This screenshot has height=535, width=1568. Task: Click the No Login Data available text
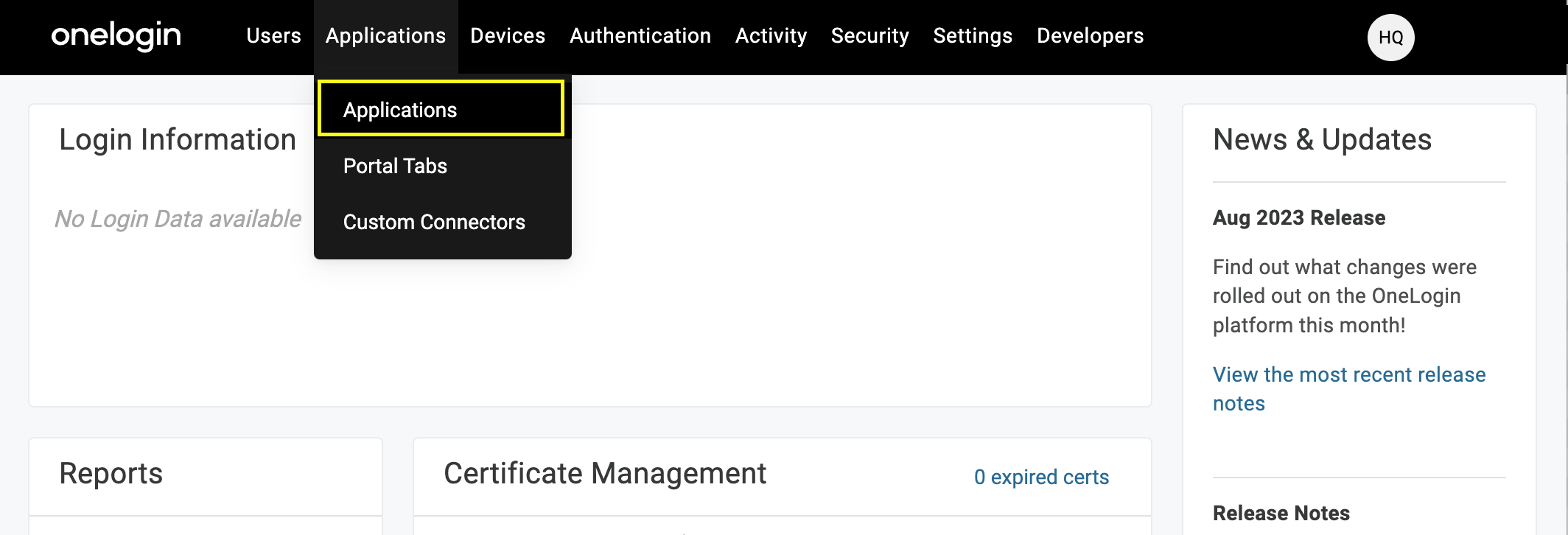(x=178, y=218)
